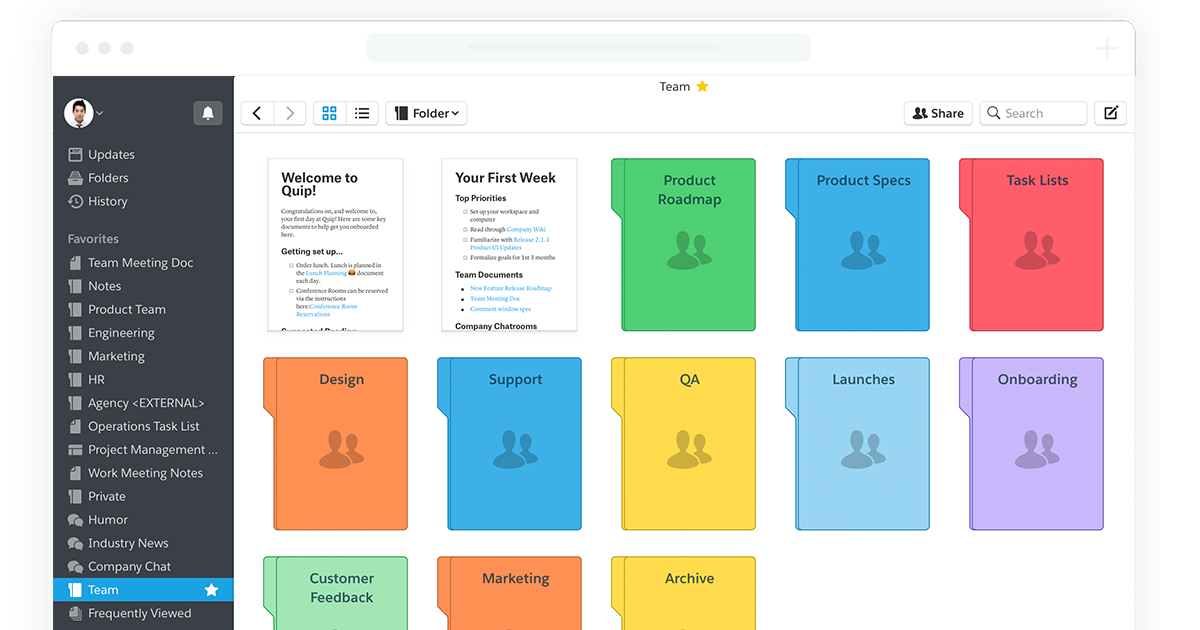Switch to list view

point(362,113)
